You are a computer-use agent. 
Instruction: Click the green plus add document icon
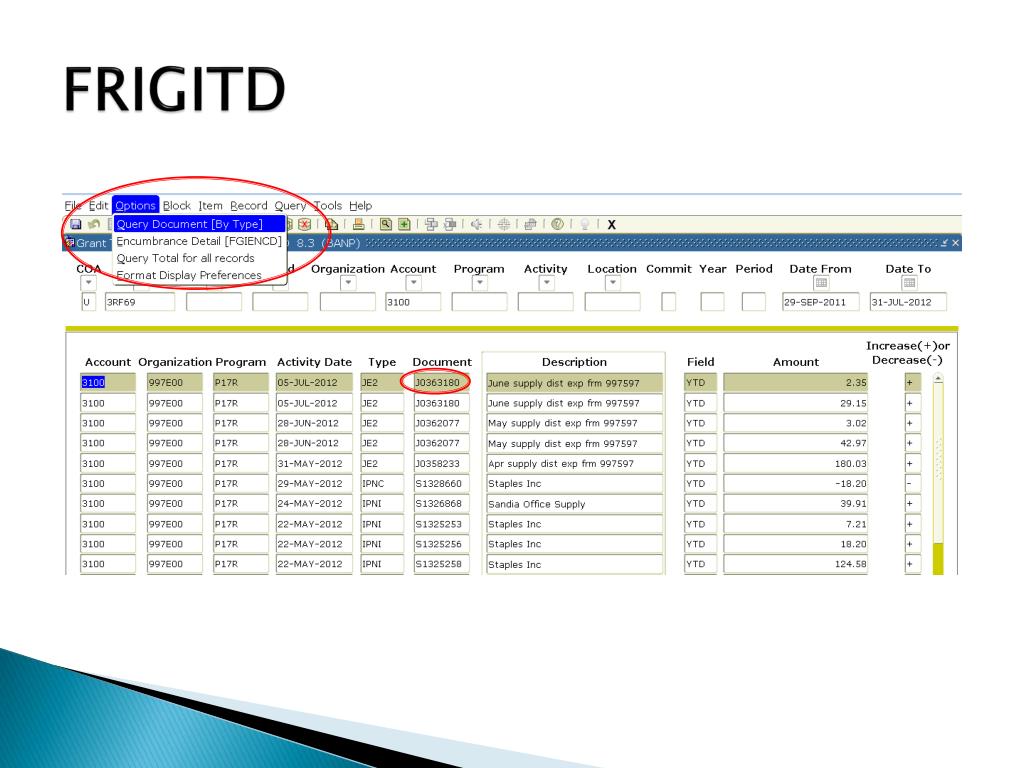pos(404,224)
